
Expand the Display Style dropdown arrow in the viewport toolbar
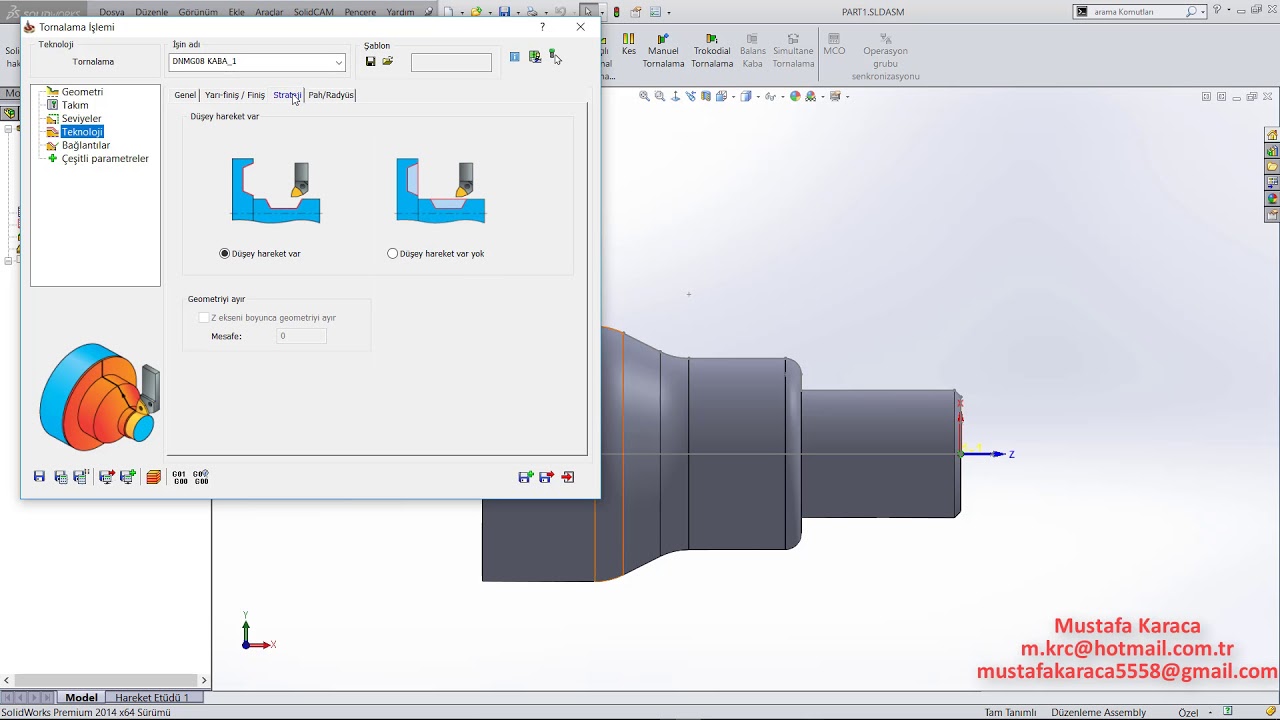[760, 96]
